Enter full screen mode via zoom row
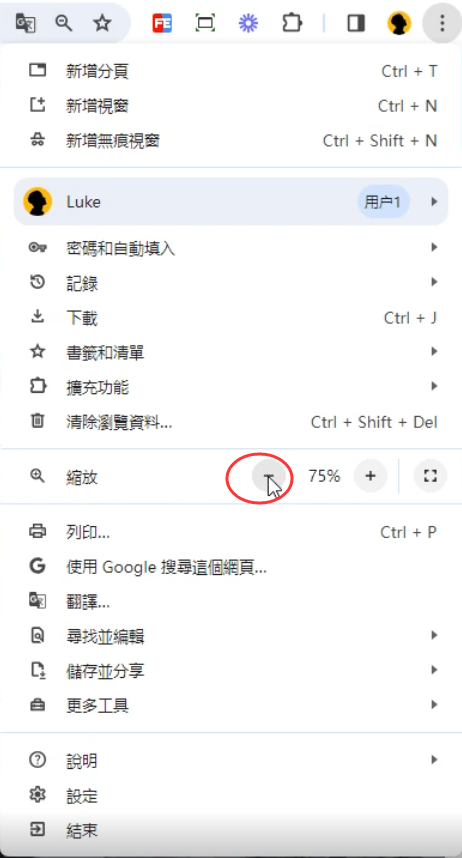462x858 pixels. click(430, 476)
